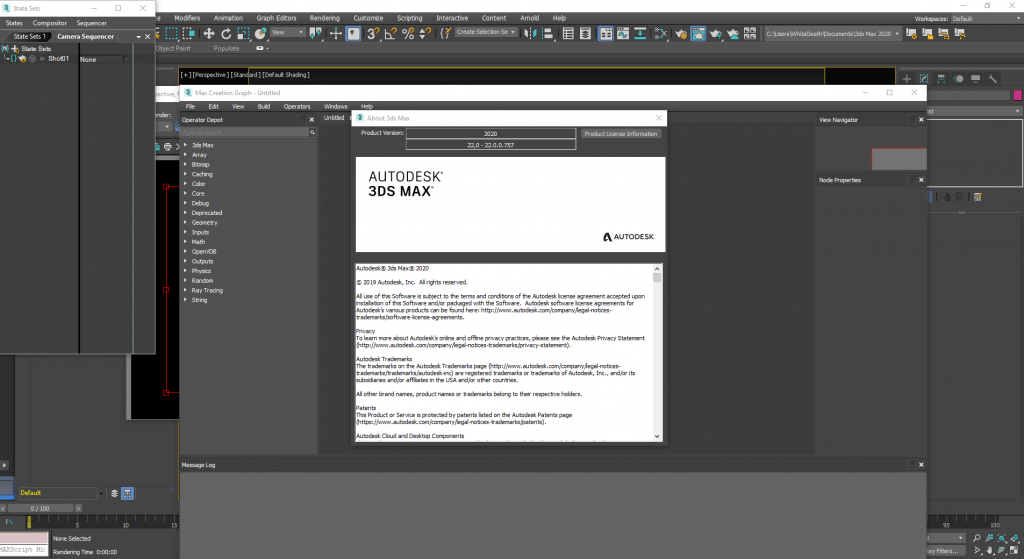Open the Arnold menu
Image resolution: width=1024 pixels, height=559 pixels.
coord(530,18)
